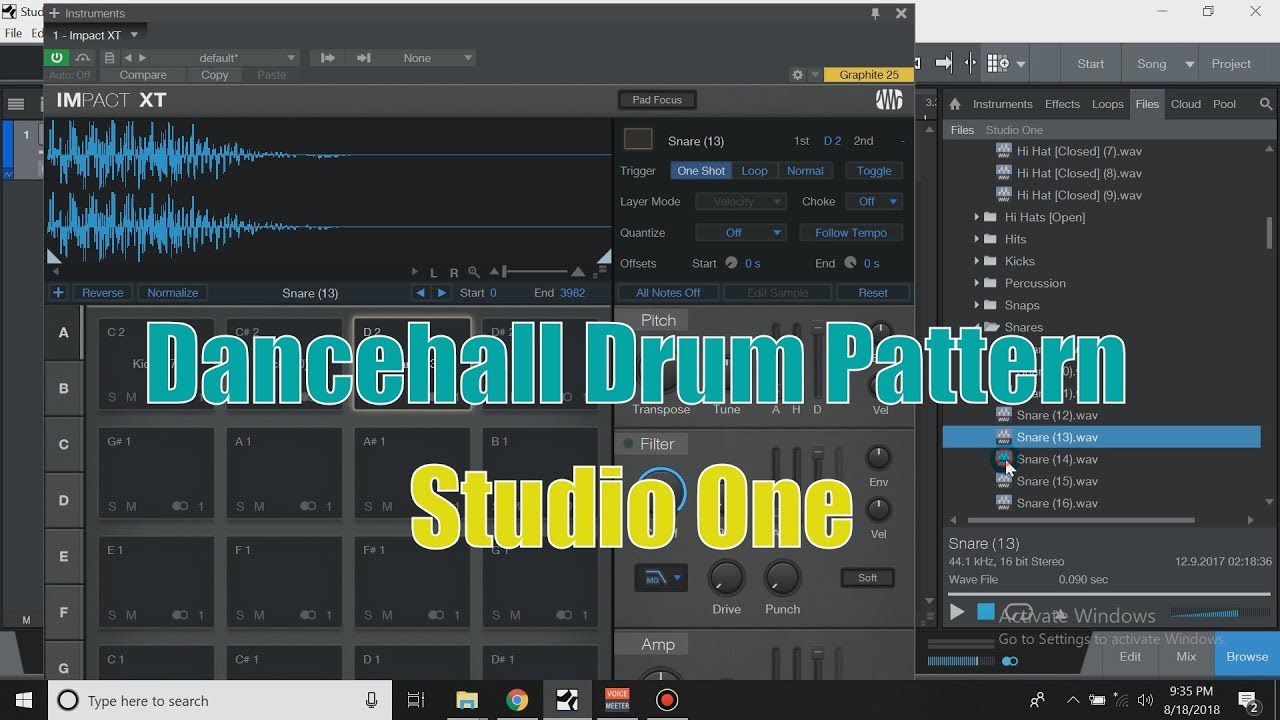
Task: Click the Reset button
Action: [873, 293]
